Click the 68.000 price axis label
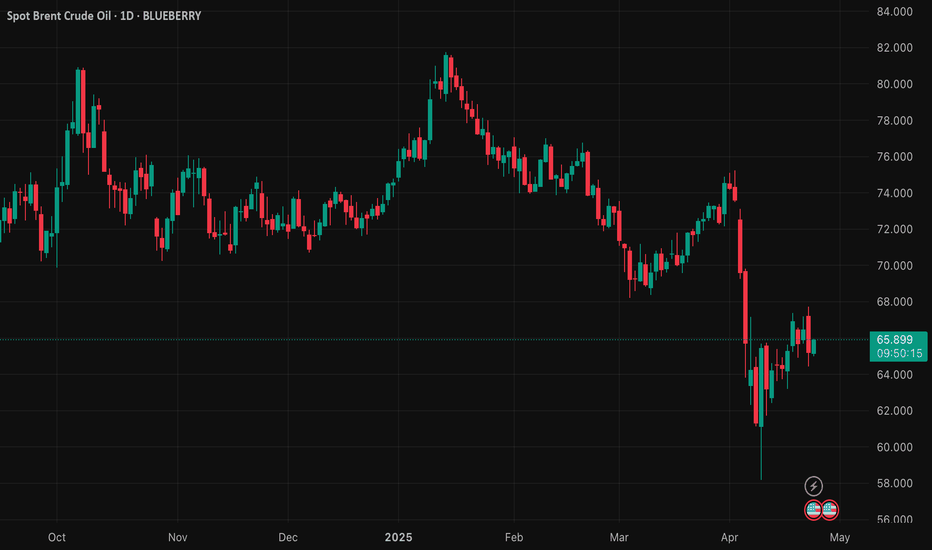 click(x=895, y=301)
